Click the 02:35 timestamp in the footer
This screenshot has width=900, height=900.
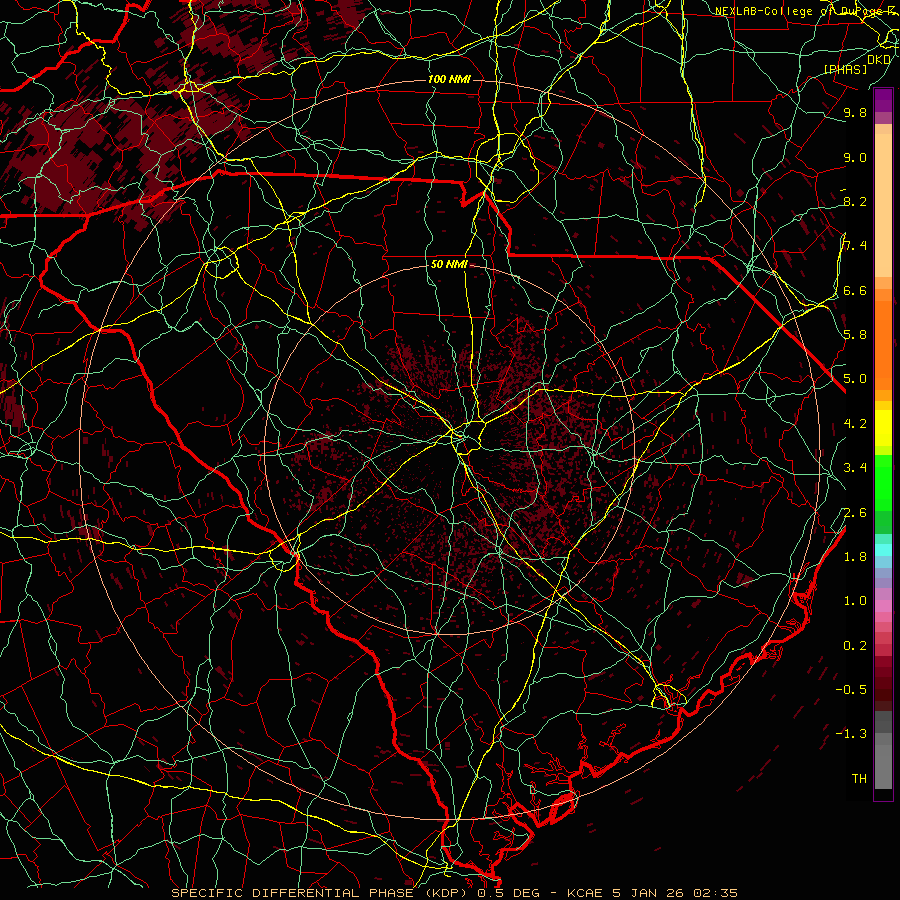pyautogui.click(x=715, y=893)
